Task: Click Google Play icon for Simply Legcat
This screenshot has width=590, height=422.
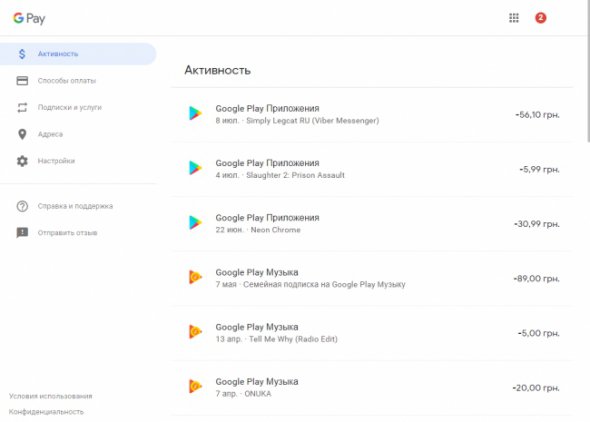Action: point(195,113)
